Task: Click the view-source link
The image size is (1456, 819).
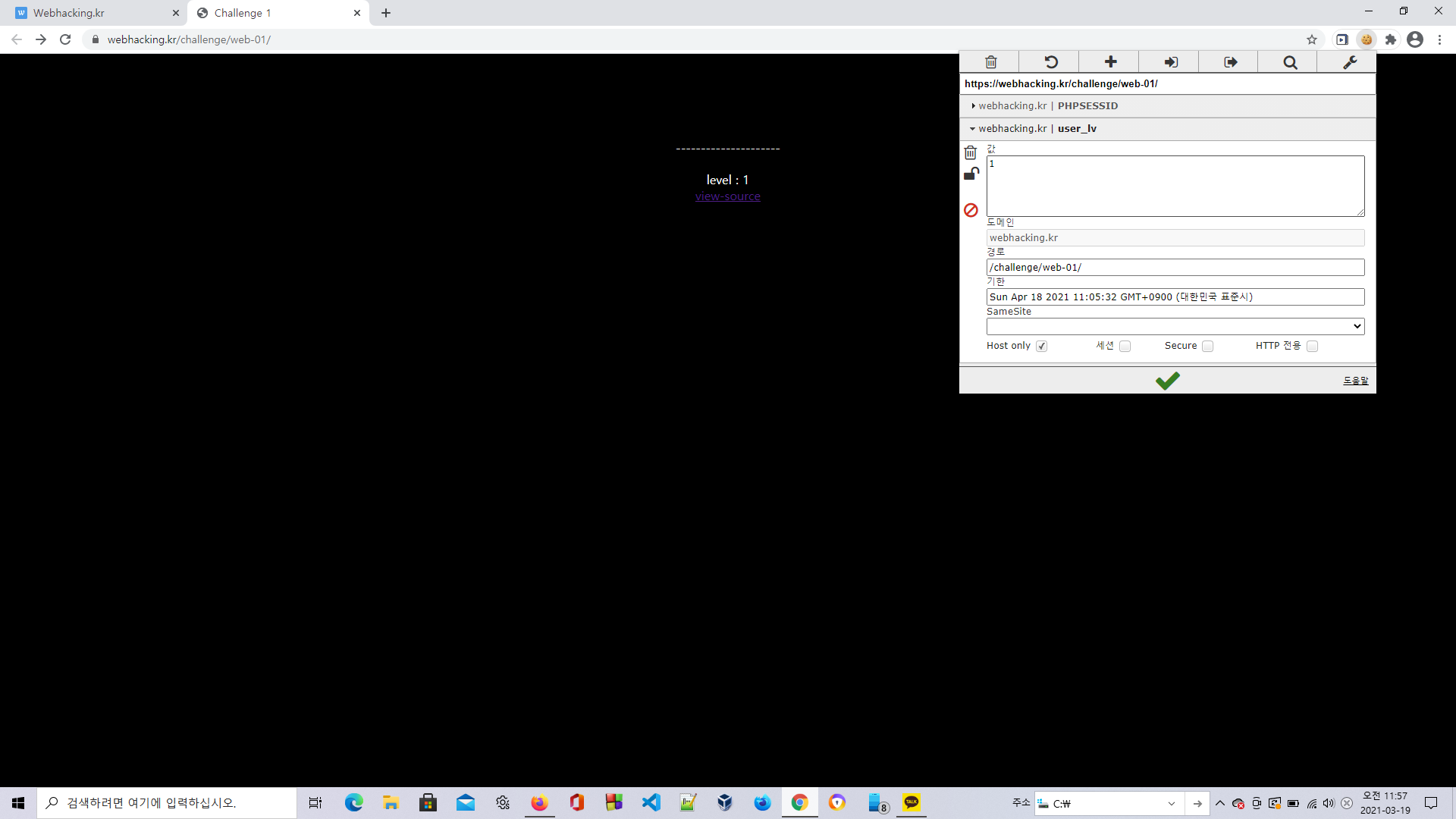Action: 727,196
